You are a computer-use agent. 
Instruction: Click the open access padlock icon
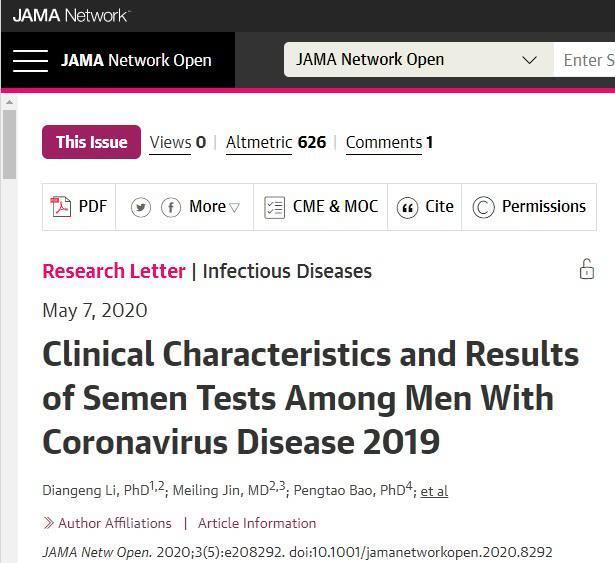pyautogui.click(x=587, y=269)
